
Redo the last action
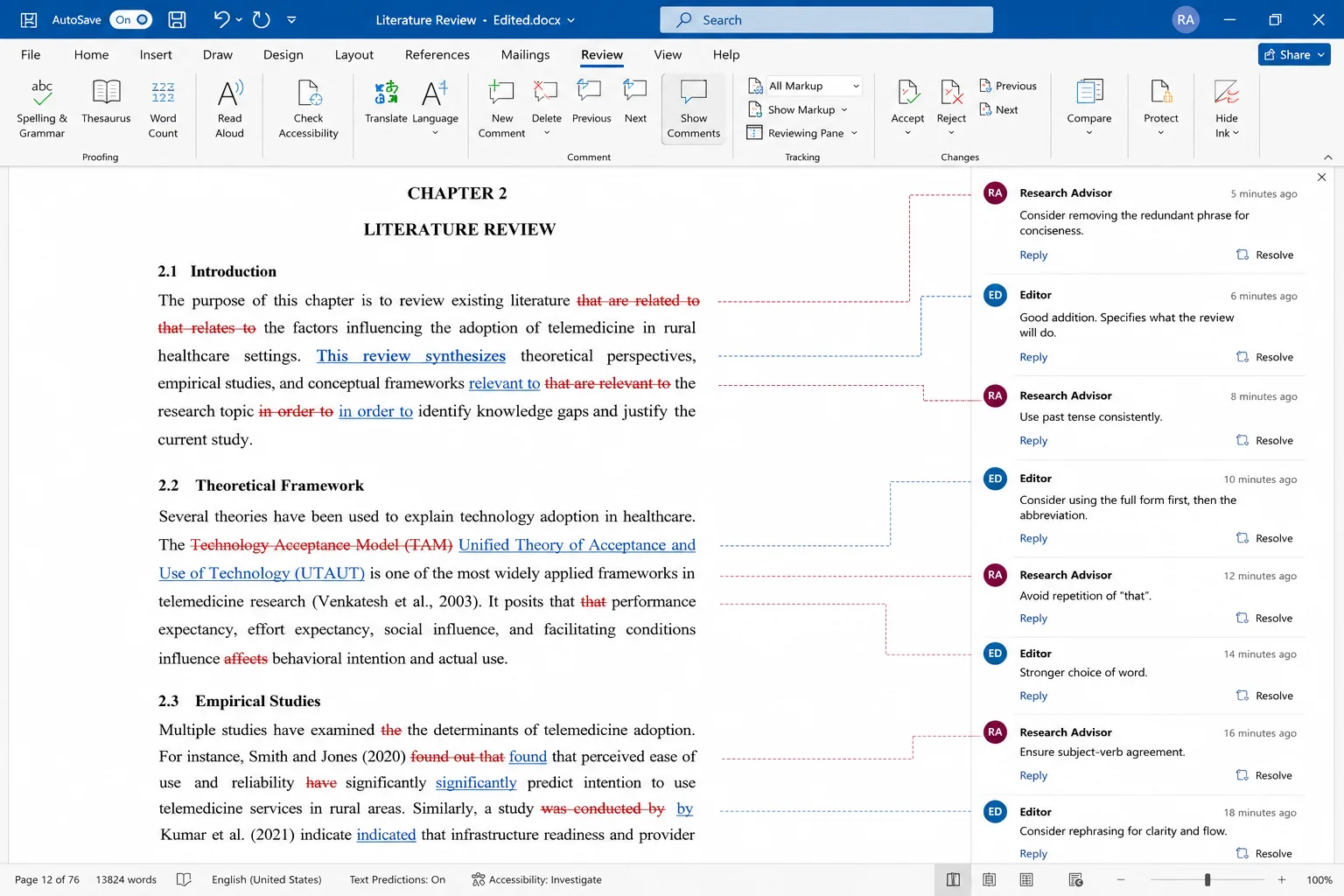(x=261, y=19)
